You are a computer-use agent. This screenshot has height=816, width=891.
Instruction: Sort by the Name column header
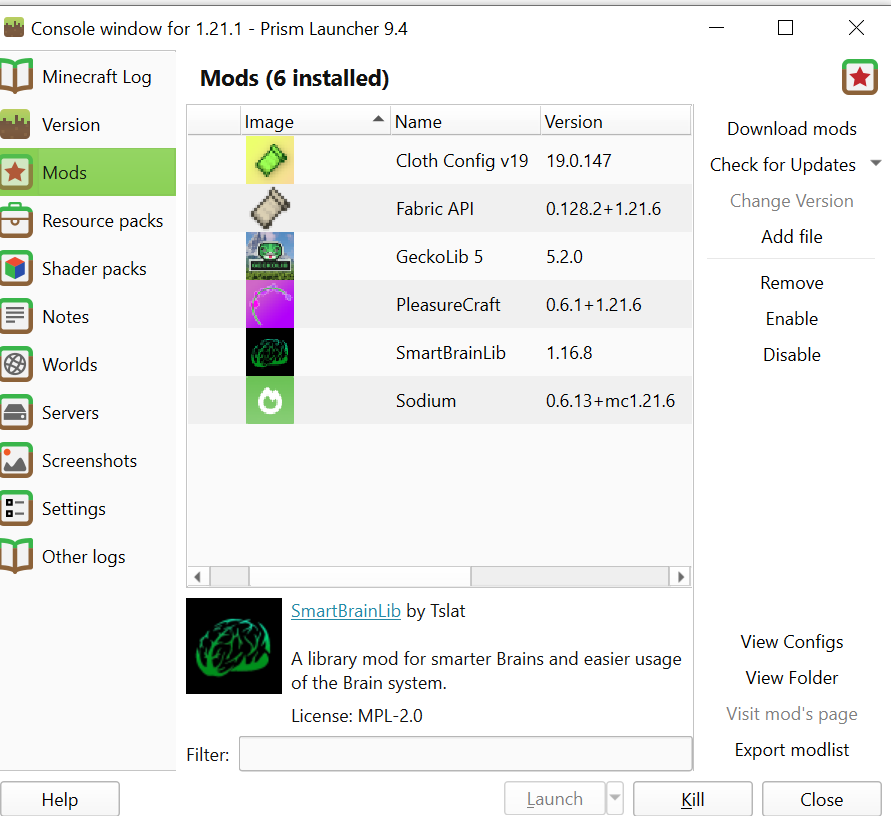click(x=465, y=121)
